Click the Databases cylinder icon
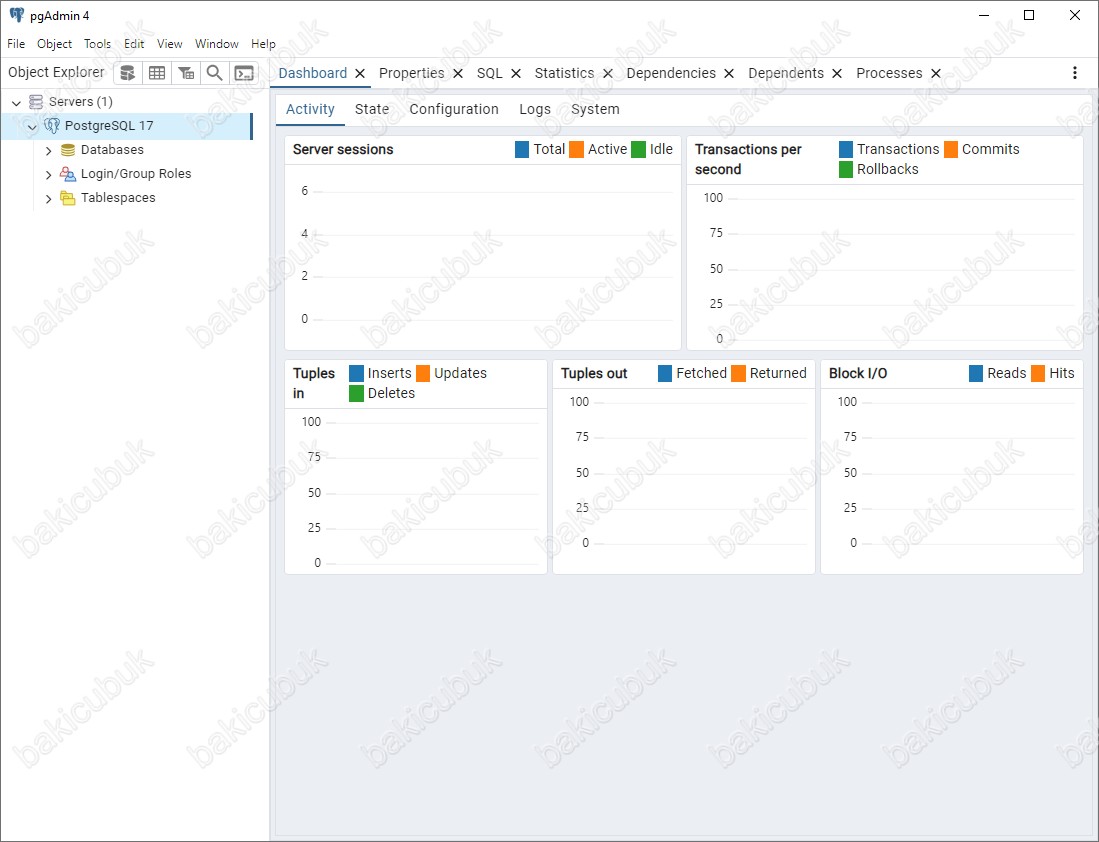The image size is (1099, 842). 68,150
